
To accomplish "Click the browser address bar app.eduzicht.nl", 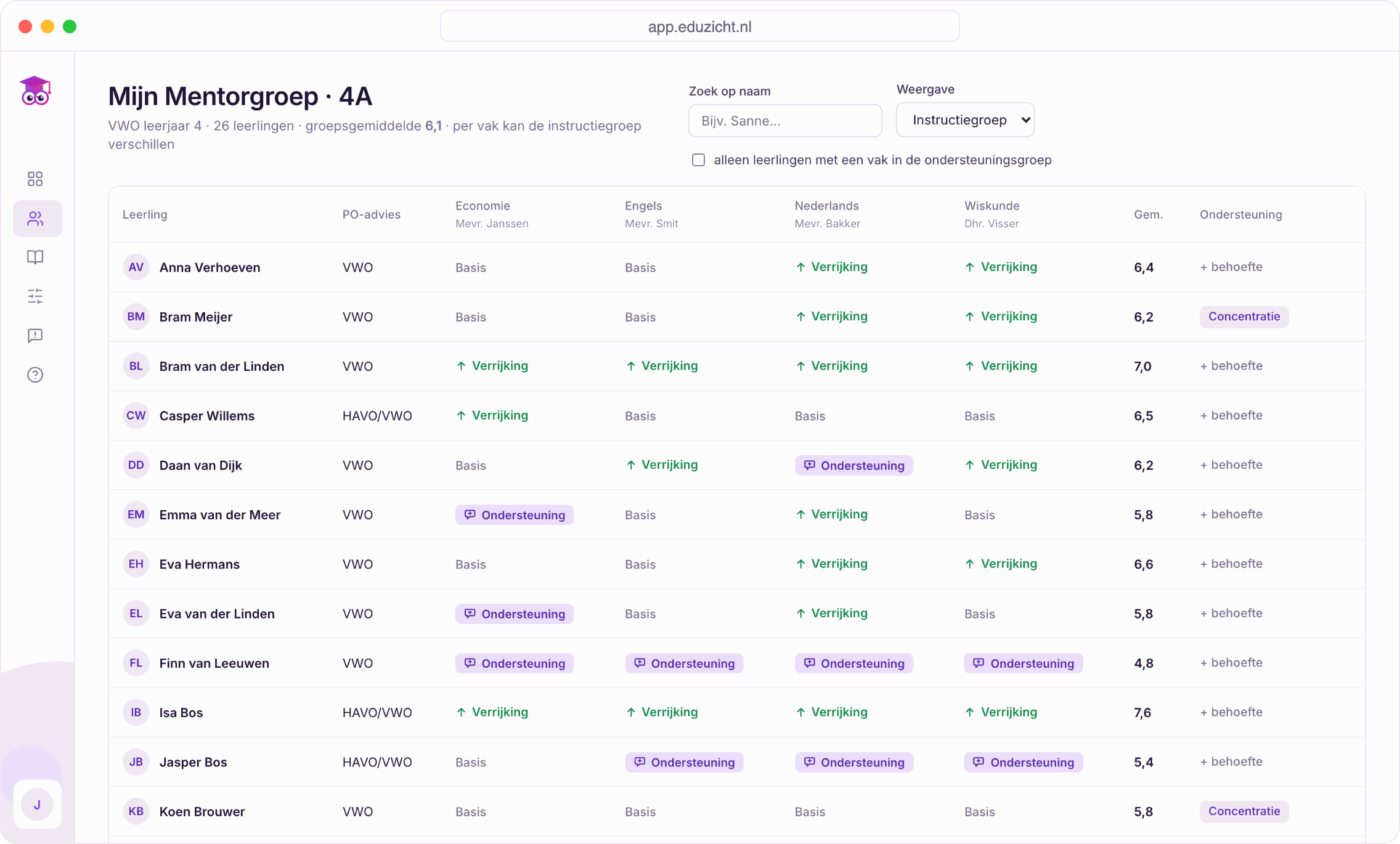I will point(699,26).
